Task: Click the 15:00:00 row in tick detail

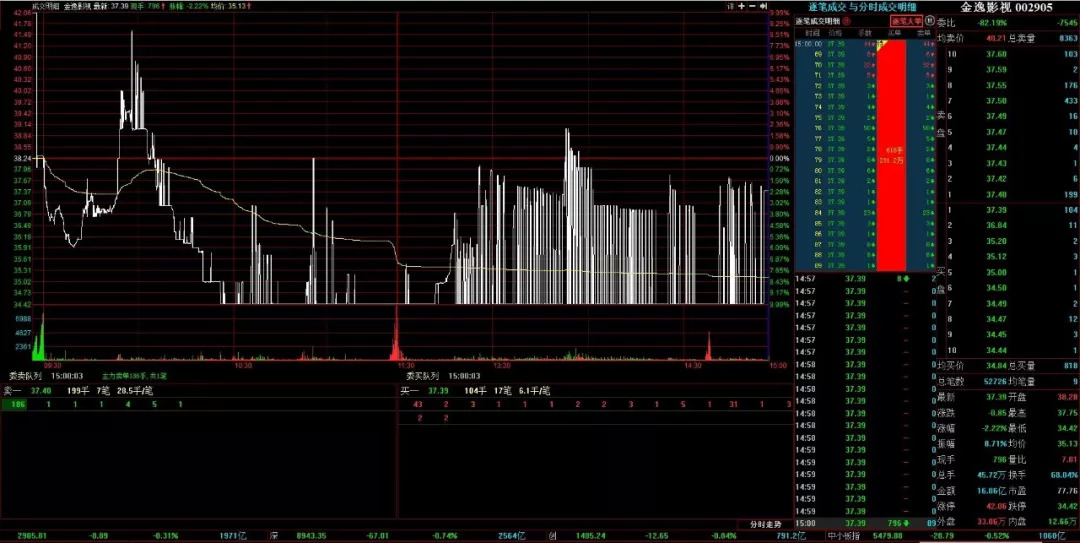Action: pyautogui.click(x=866, y=43)
